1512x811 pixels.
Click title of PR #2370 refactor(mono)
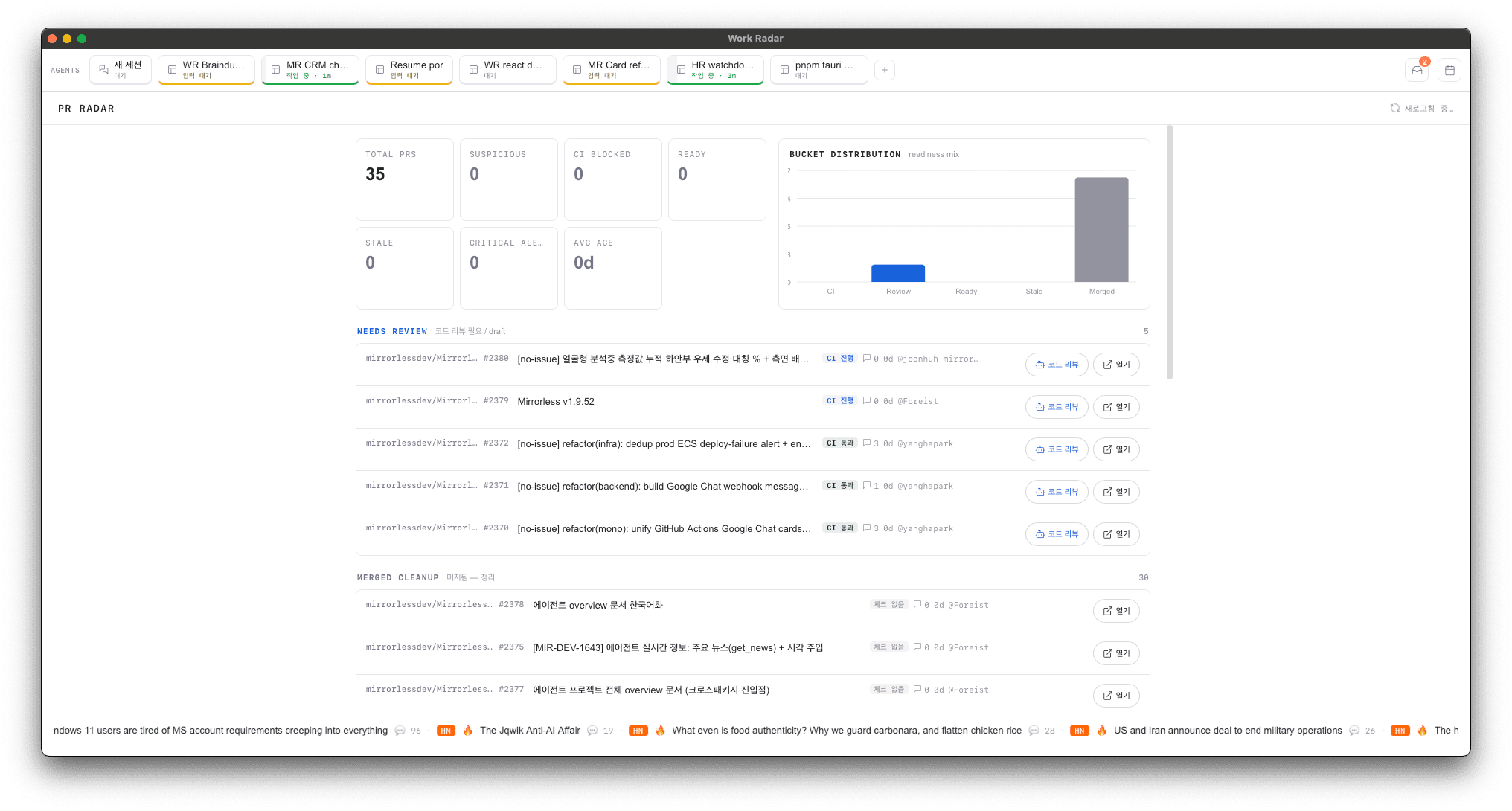[664, 529]
